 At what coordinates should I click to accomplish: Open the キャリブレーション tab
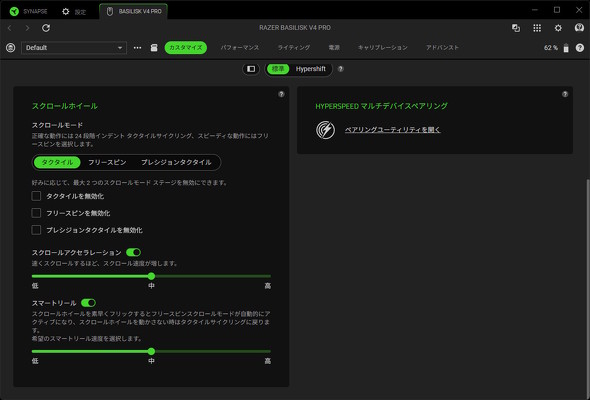[383, 48]
